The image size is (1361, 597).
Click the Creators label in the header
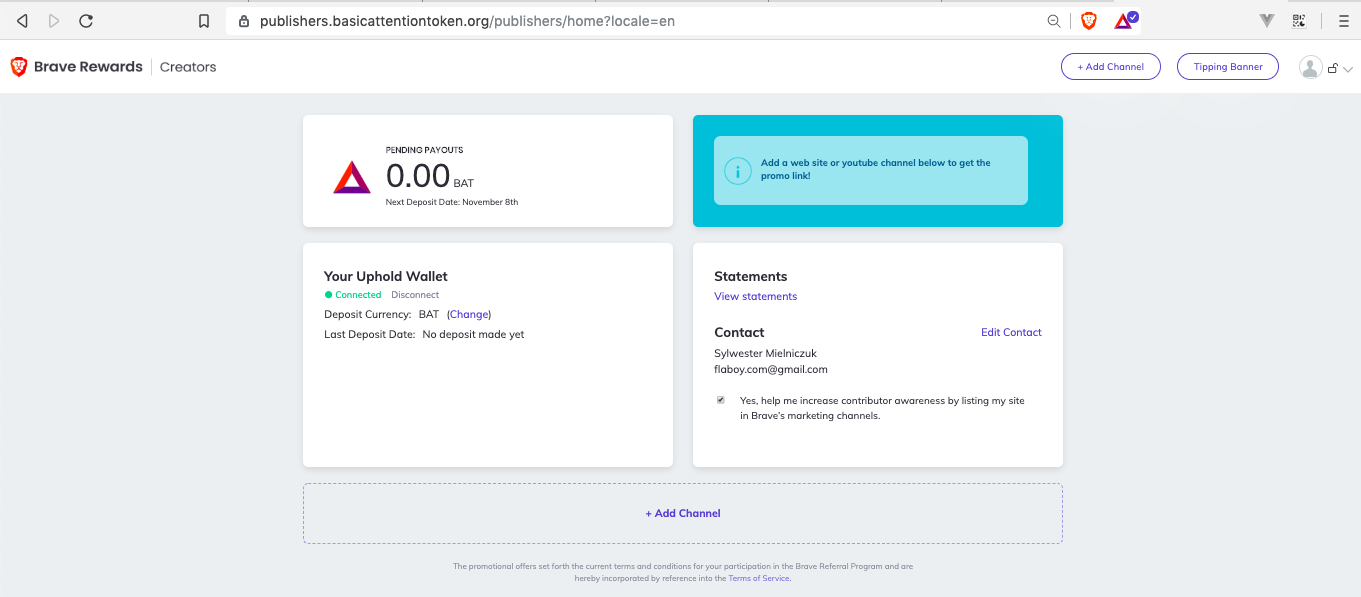(x=188, y=67)
